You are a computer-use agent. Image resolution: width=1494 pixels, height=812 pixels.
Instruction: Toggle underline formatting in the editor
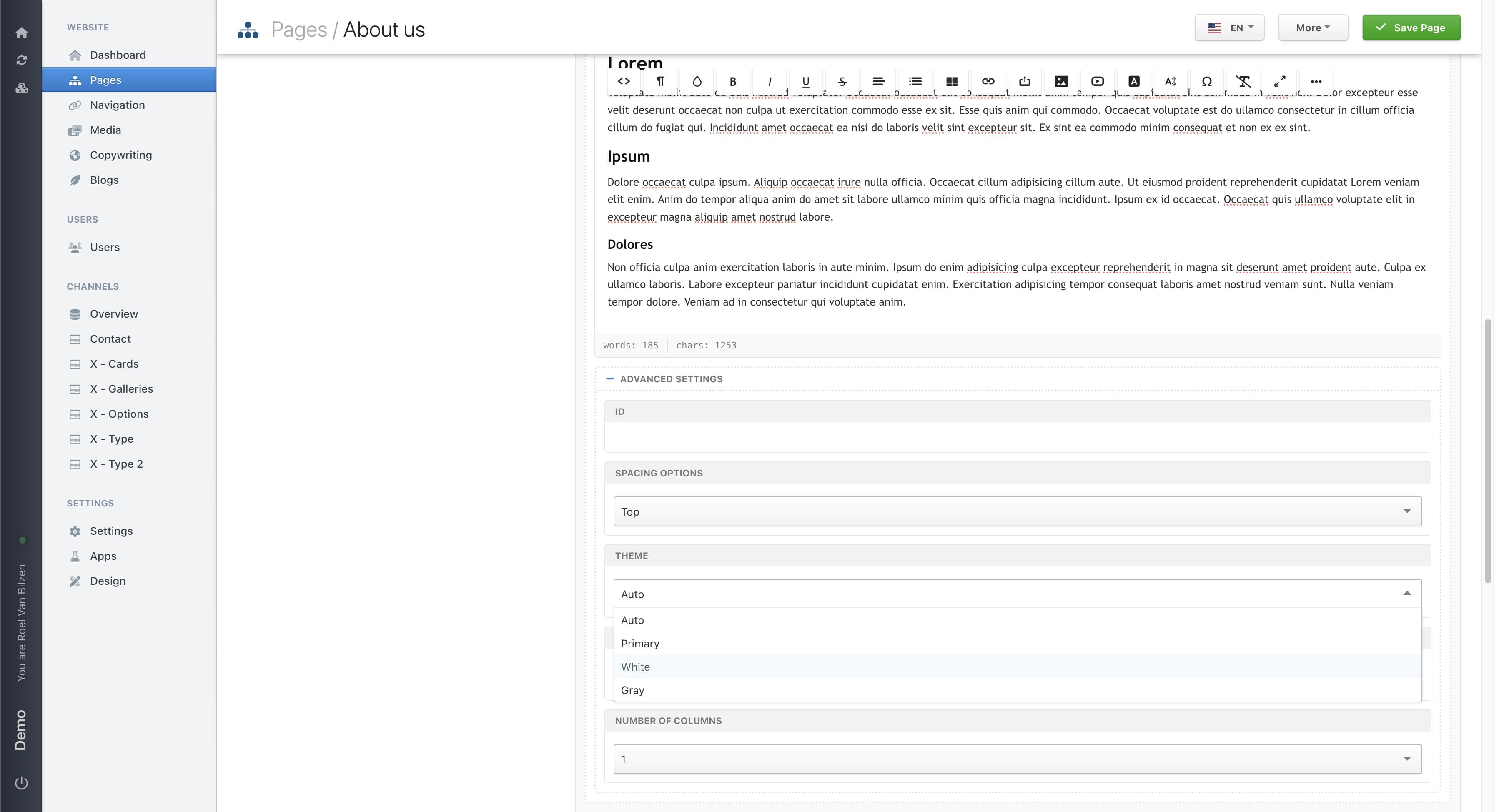point(806,81)
